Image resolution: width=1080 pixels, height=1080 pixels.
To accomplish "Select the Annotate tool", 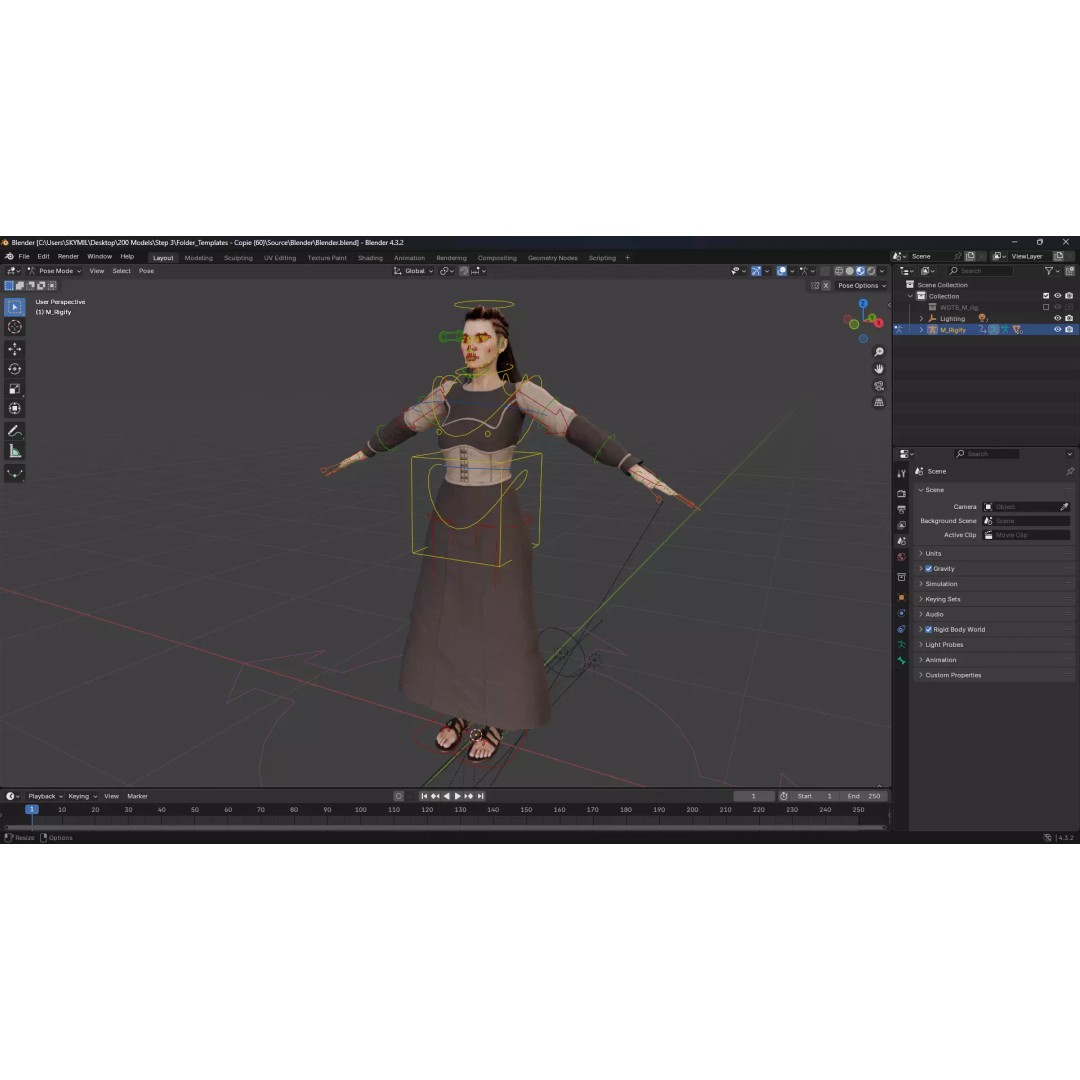I will click(x=14, y=431).
